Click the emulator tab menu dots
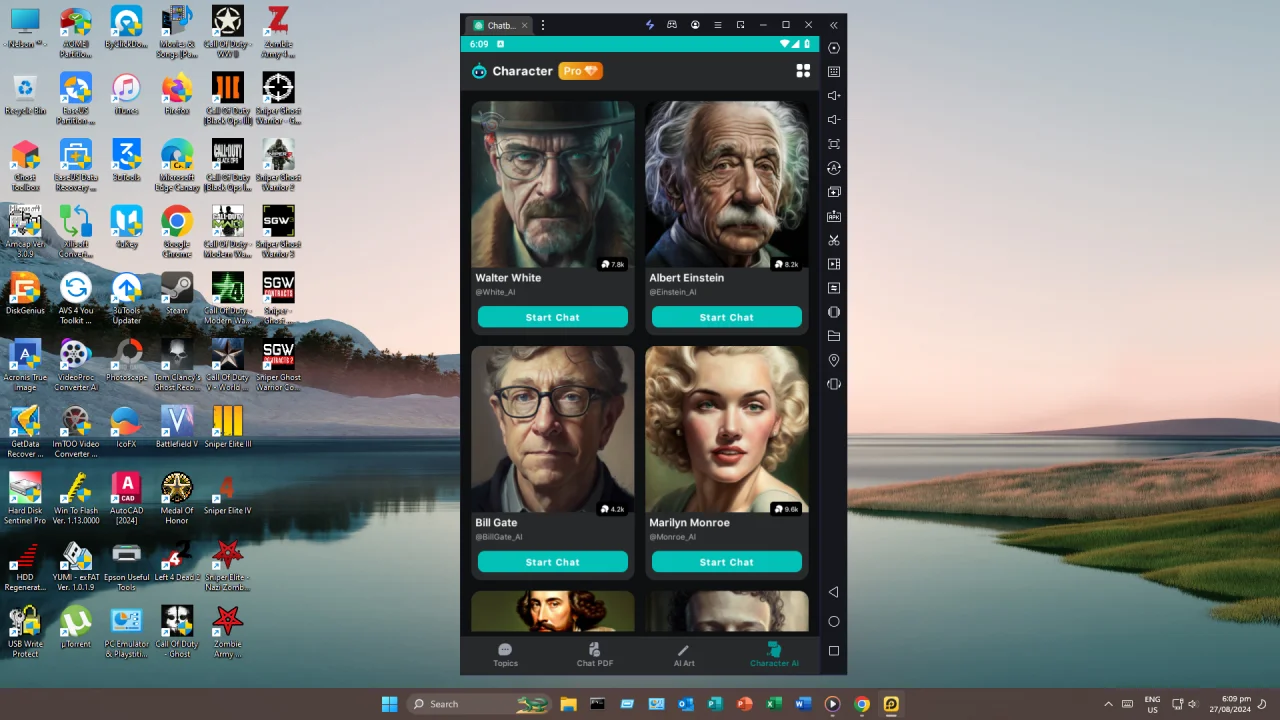Screen dimensions: 1280x720 pyautogui.click(x=543, y=25)
